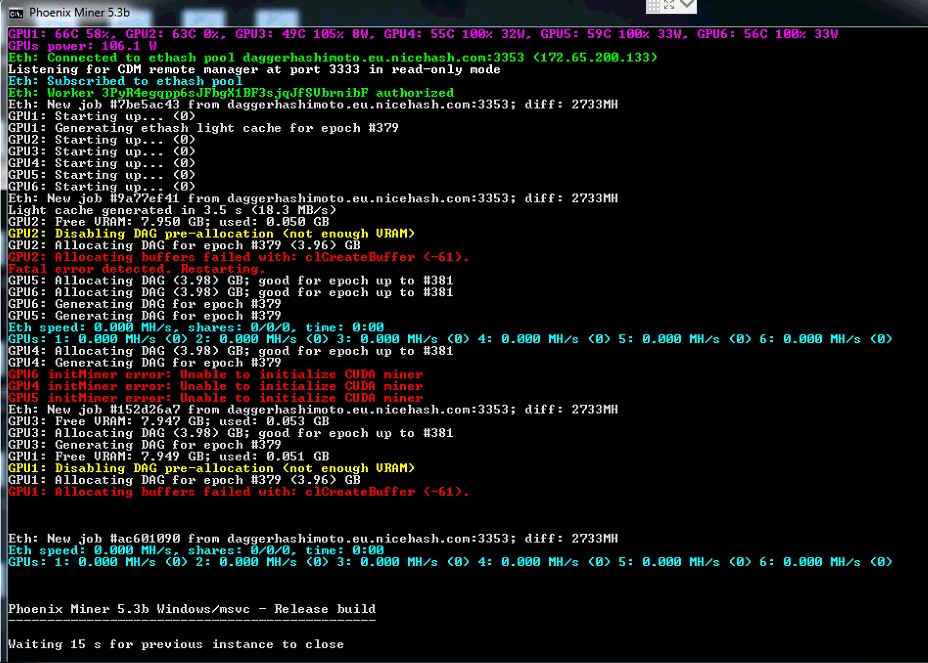
Task: Click the 'New job #7be5ac43' line
Action: (312, 105)
